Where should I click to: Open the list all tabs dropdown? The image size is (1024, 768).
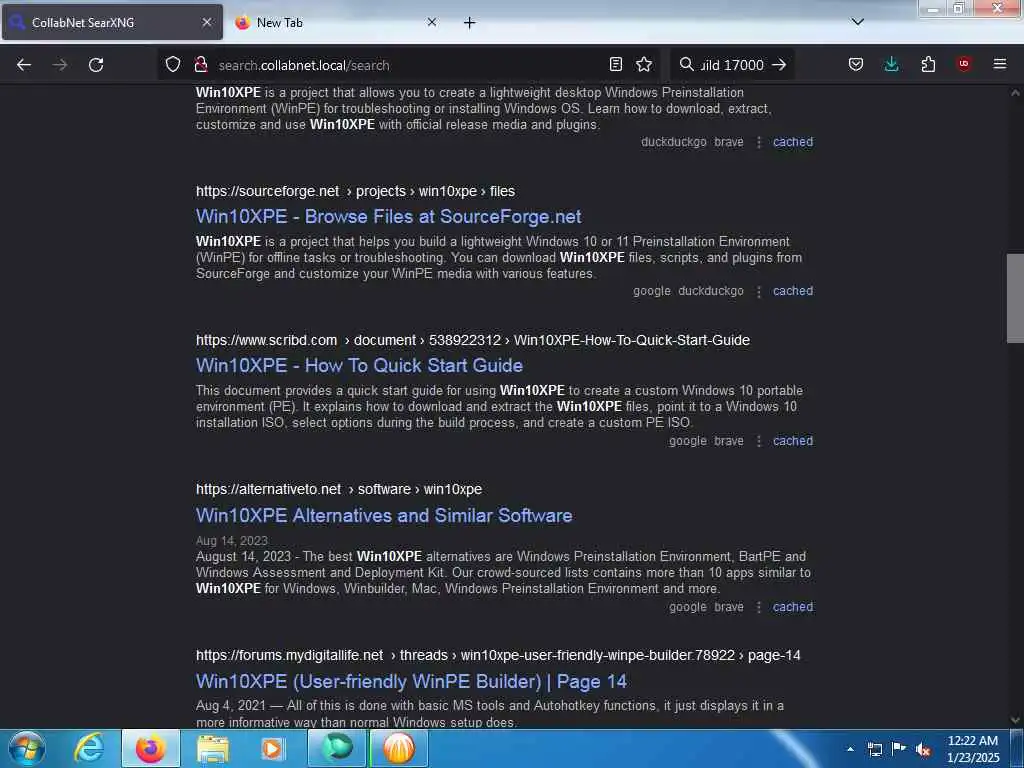pos(858,22)
